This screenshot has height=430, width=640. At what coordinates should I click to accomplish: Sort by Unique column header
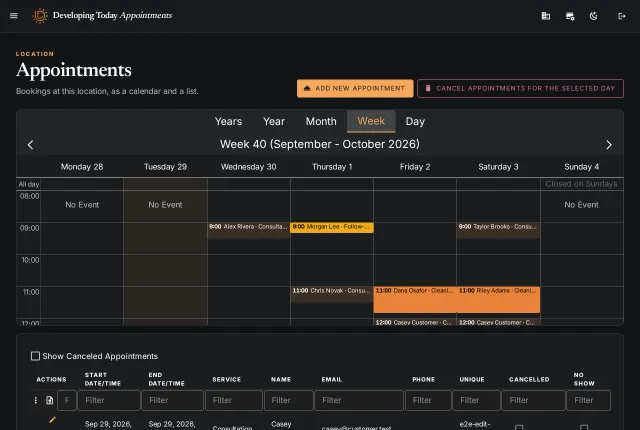472,379
